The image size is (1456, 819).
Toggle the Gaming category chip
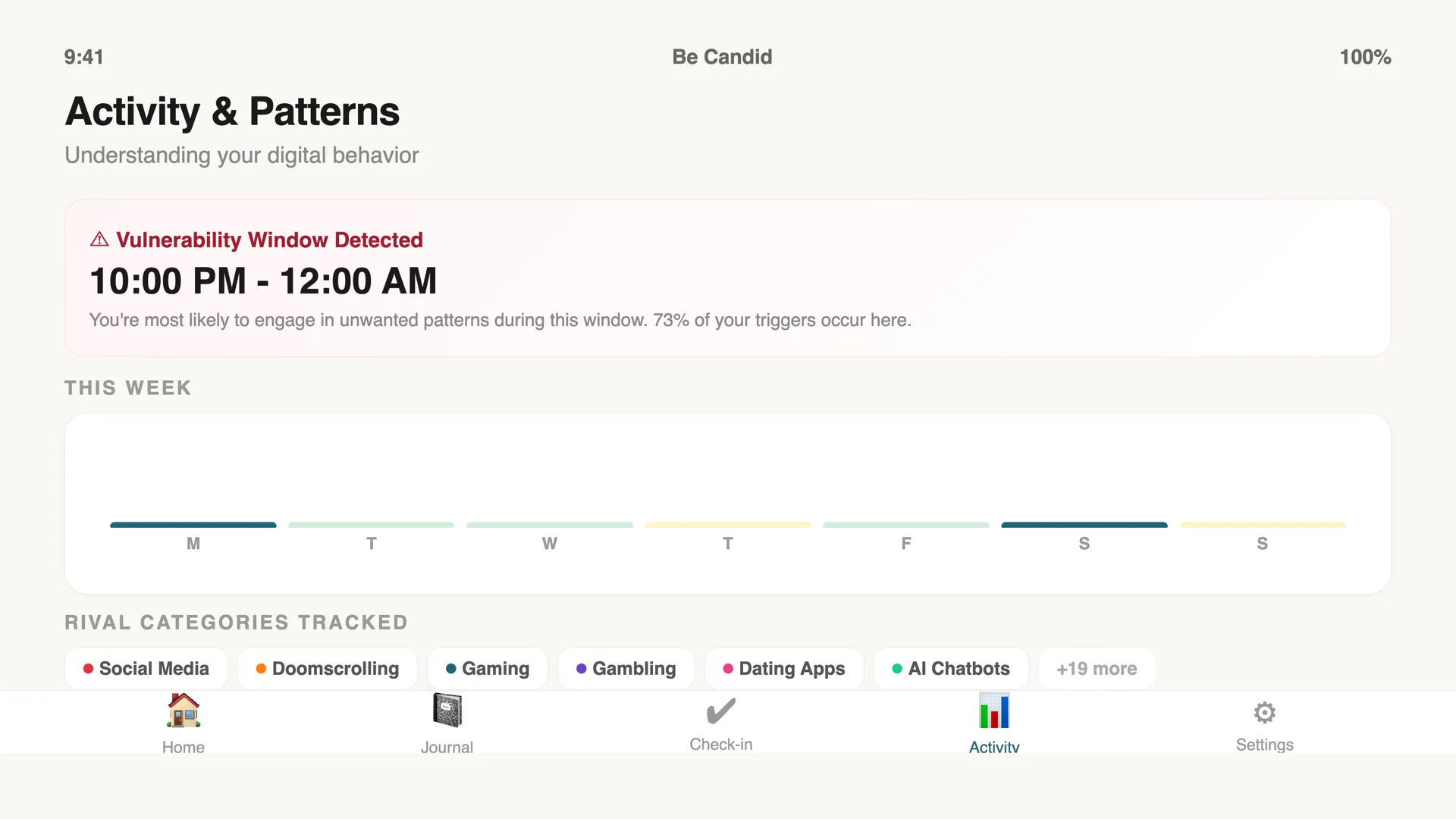click(488, 669)
